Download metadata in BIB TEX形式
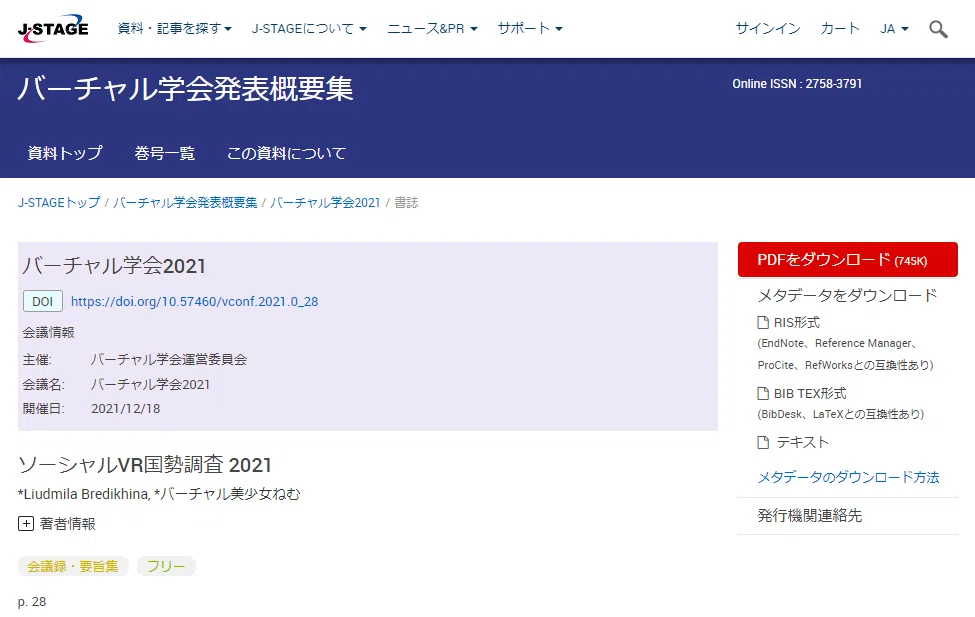This screenshot has width=975, height=617. (x=810, y=393)
